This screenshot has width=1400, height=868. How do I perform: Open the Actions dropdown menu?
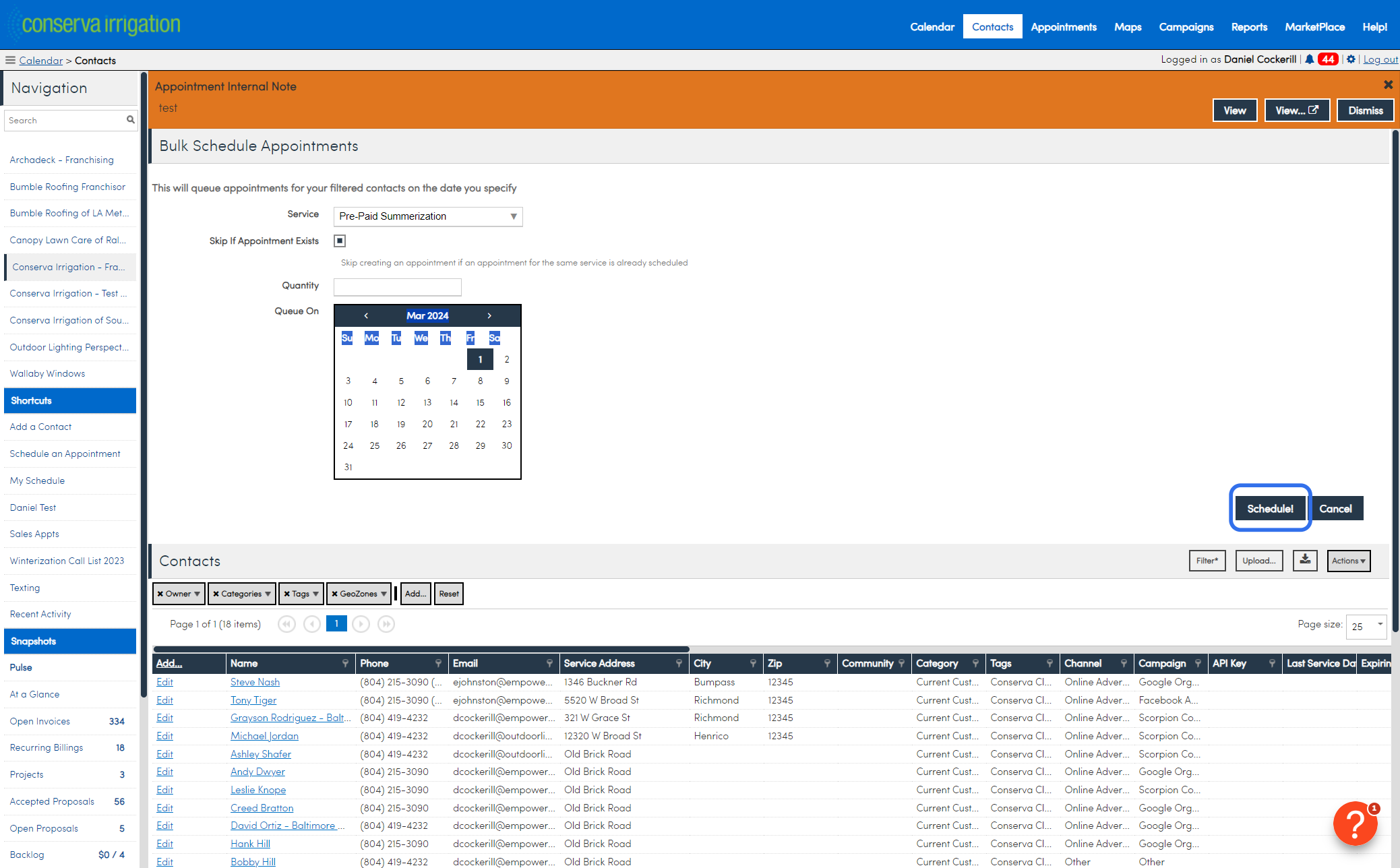pos(1349,561)
